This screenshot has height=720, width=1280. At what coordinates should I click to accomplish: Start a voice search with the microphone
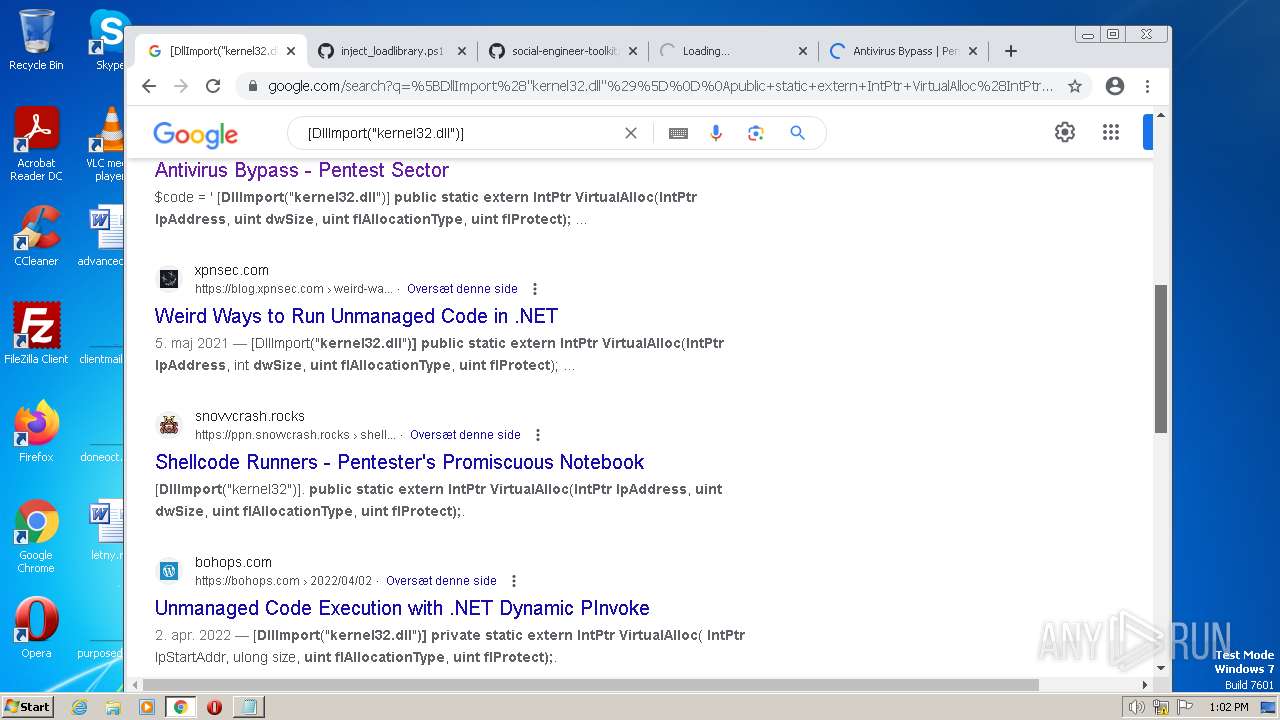716,133
